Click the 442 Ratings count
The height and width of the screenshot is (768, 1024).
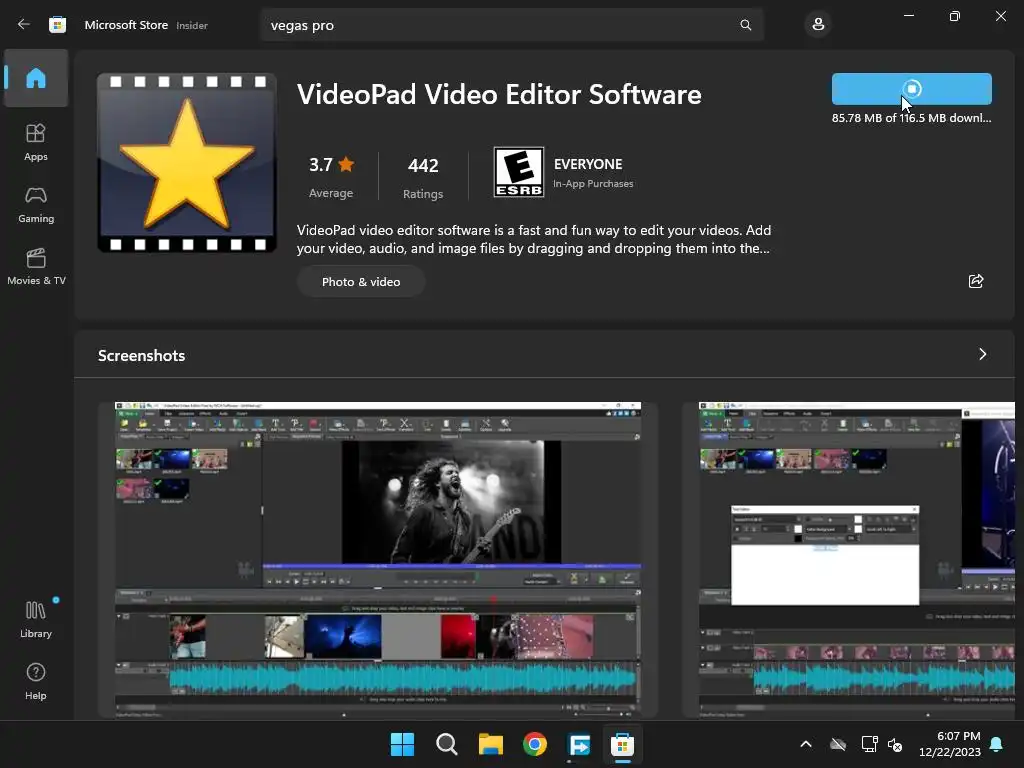pos(423,176)
